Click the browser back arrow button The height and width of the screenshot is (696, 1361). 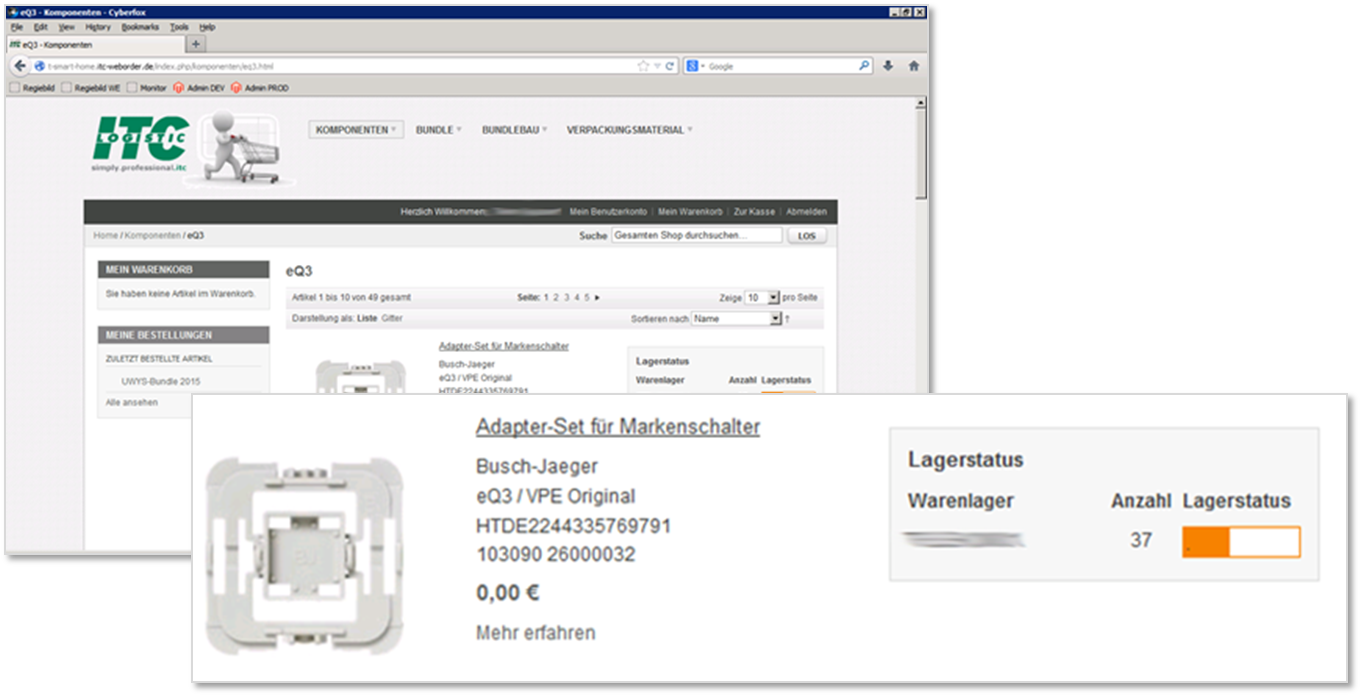coord(20,66)
